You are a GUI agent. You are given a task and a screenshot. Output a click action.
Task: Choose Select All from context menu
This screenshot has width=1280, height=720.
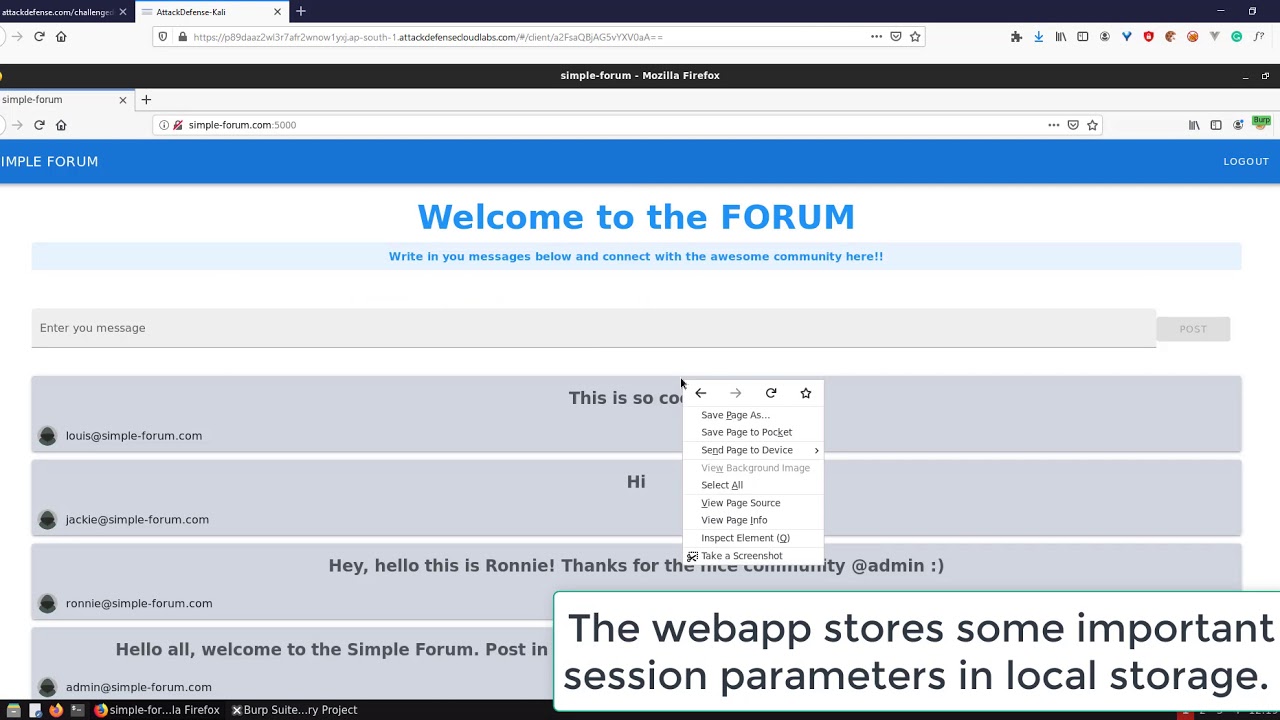click(x=753, y=485)
